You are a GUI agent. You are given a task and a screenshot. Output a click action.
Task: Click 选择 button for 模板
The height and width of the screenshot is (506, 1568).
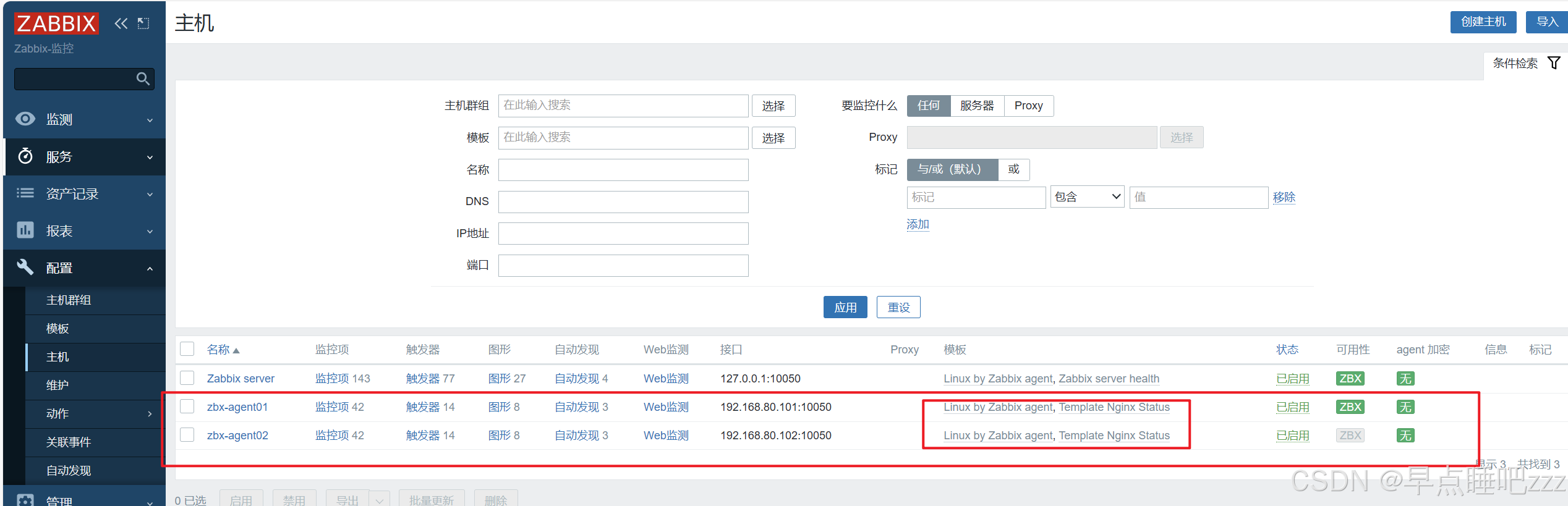(773, 138)
